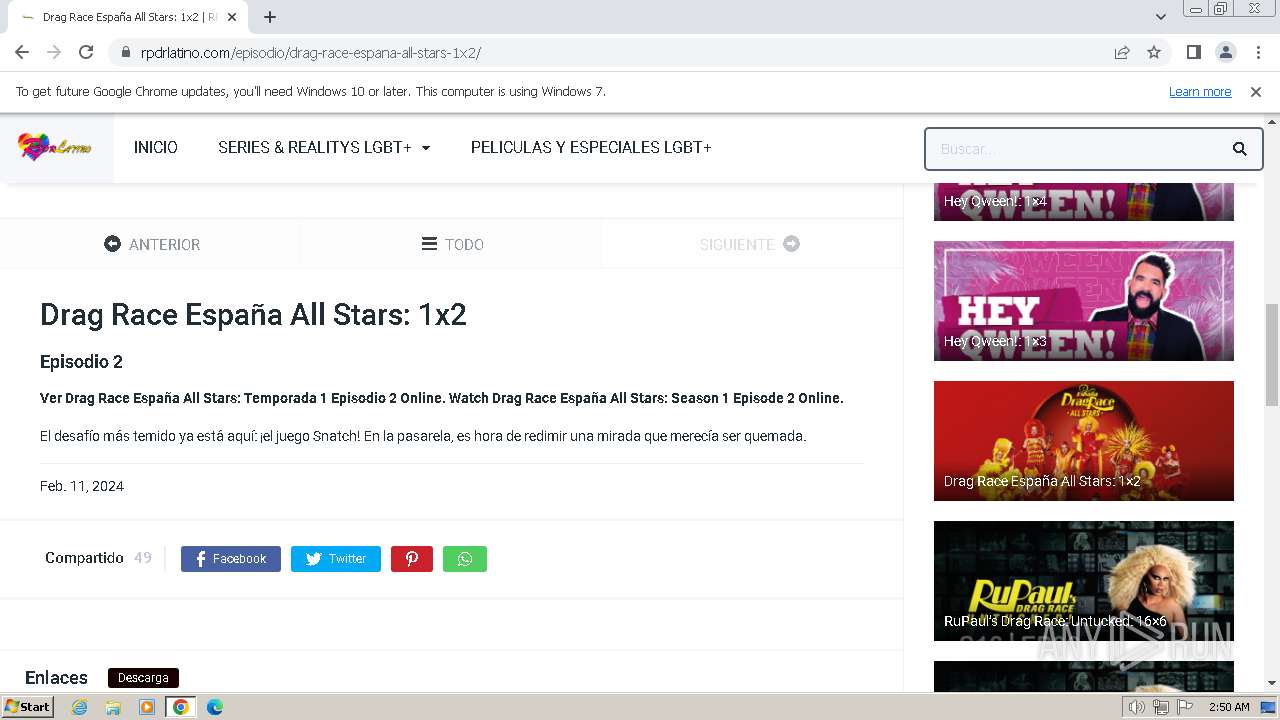Open a new browser tab
1280x720 pixels.
pos(270,17)
